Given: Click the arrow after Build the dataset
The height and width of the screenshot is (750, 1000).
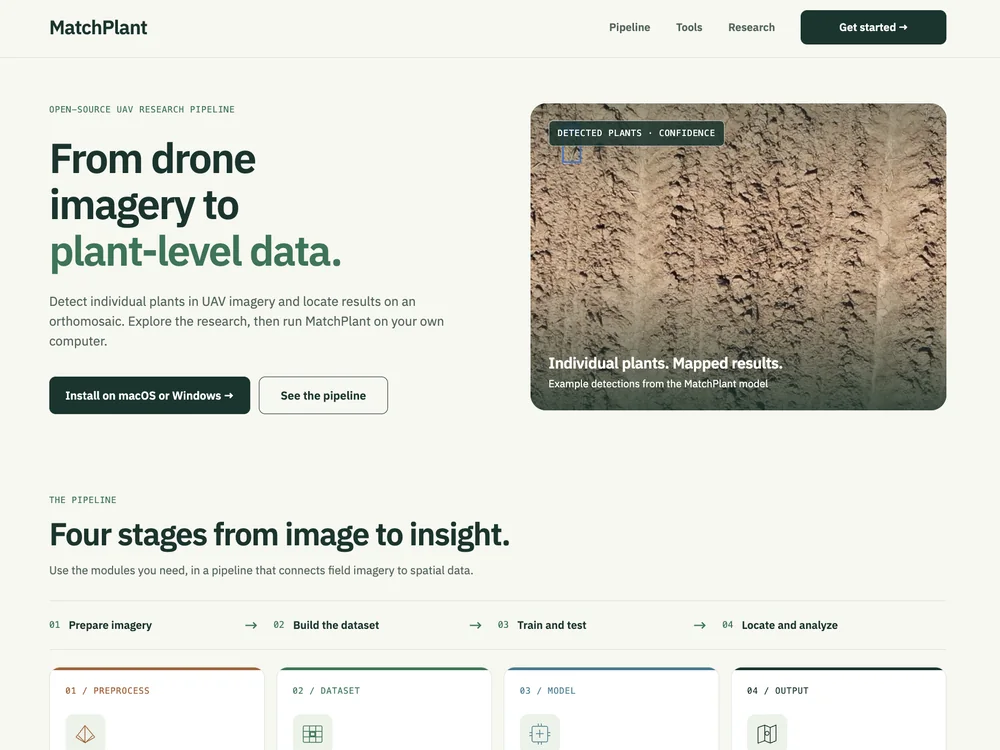Looking at the screenshot, I should (475, 626).
